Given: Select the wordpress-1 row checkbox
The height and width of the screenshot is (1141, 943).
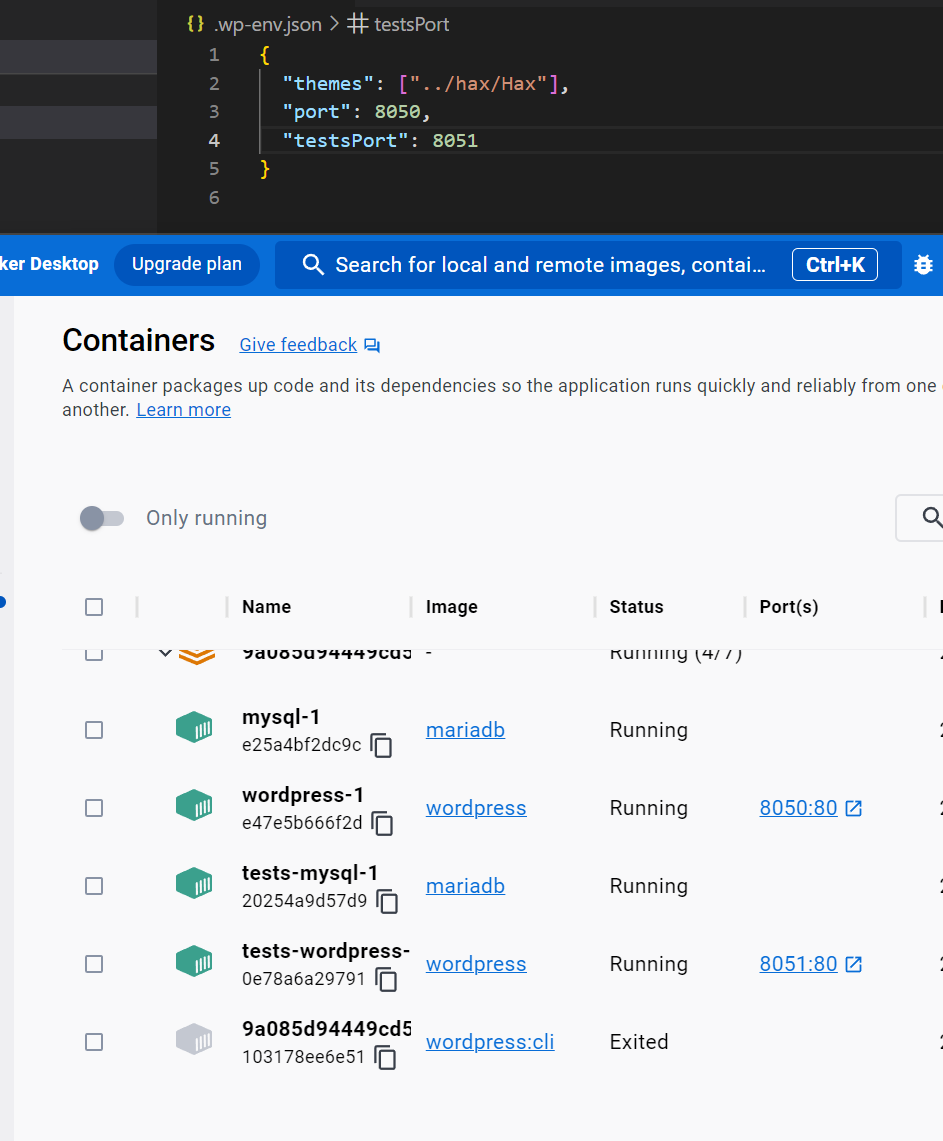Looking at the screenshot, I should [94, 808].
